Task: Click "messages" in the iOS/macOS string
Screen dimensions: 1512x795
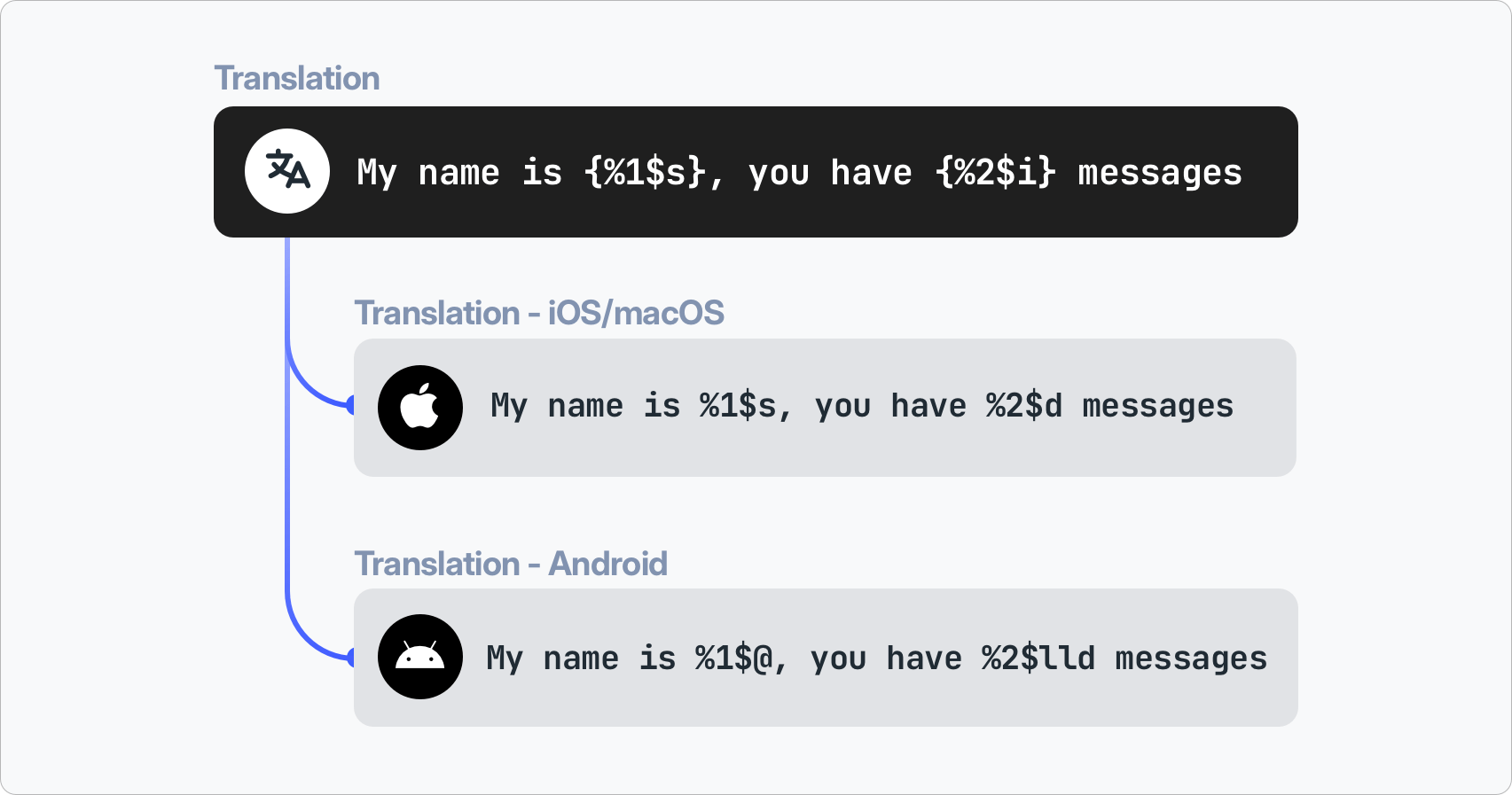Action: (1157, 406)
